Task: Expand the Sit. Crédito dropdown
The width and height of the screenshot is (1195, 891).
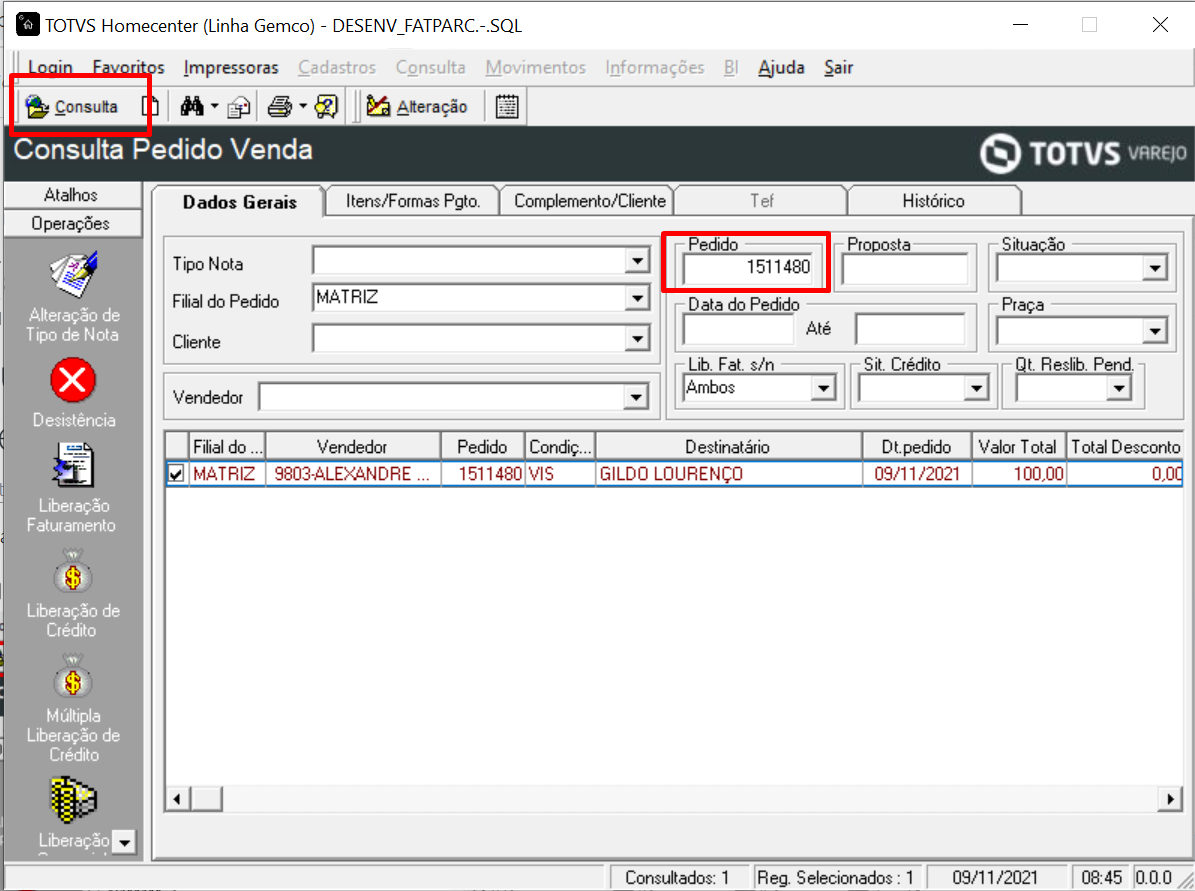Action: [x=976, y=388]
